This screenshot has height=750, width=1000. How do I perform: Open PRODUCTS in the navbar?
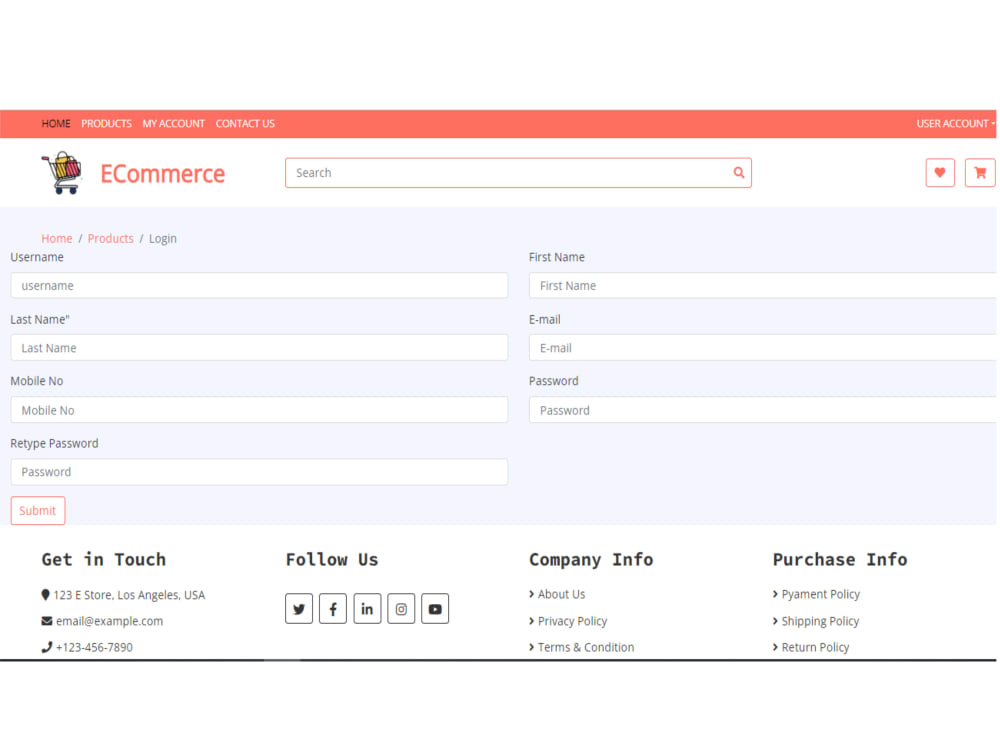[107, 124]
